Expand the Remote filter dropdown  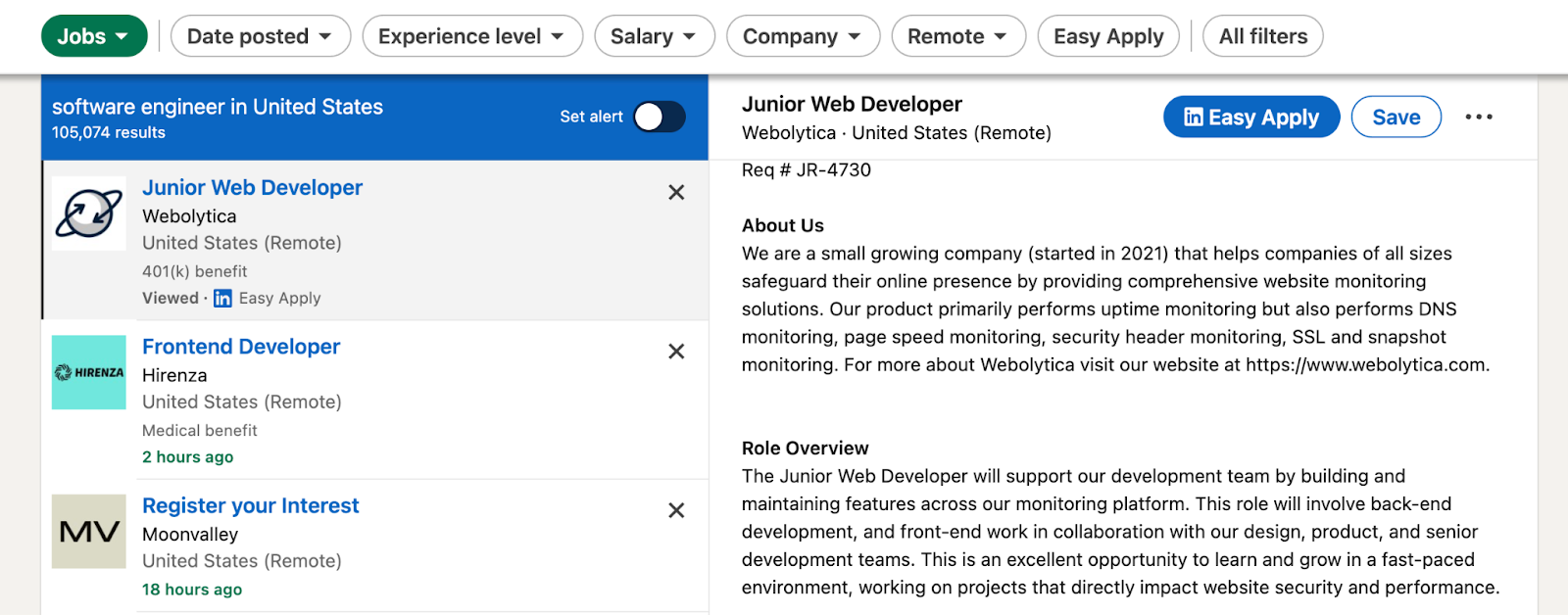coord(958,36)
